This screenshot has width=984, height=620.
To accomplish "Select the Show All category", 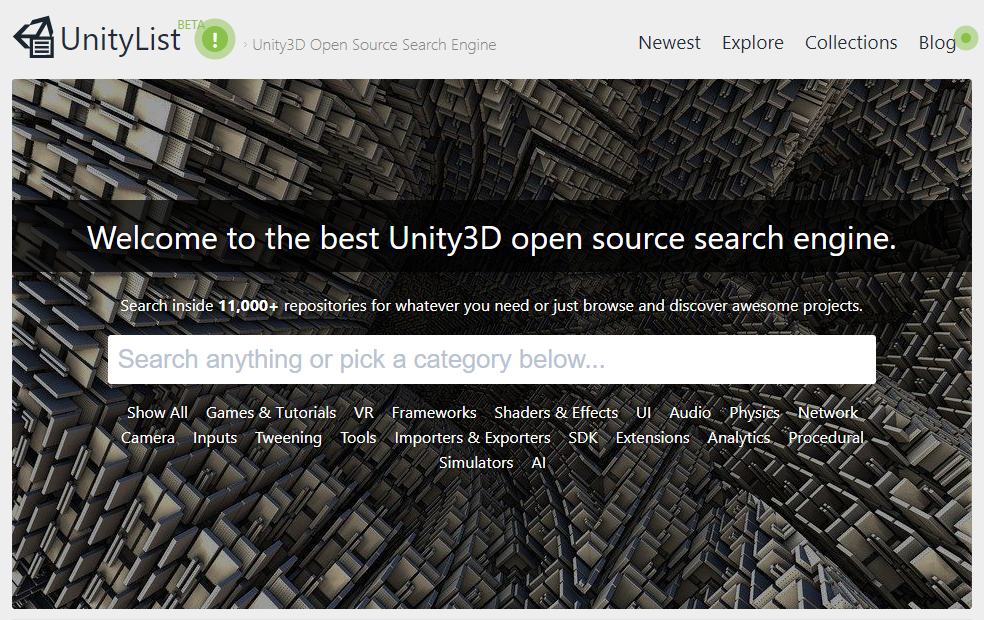I will tap(157, 413).
